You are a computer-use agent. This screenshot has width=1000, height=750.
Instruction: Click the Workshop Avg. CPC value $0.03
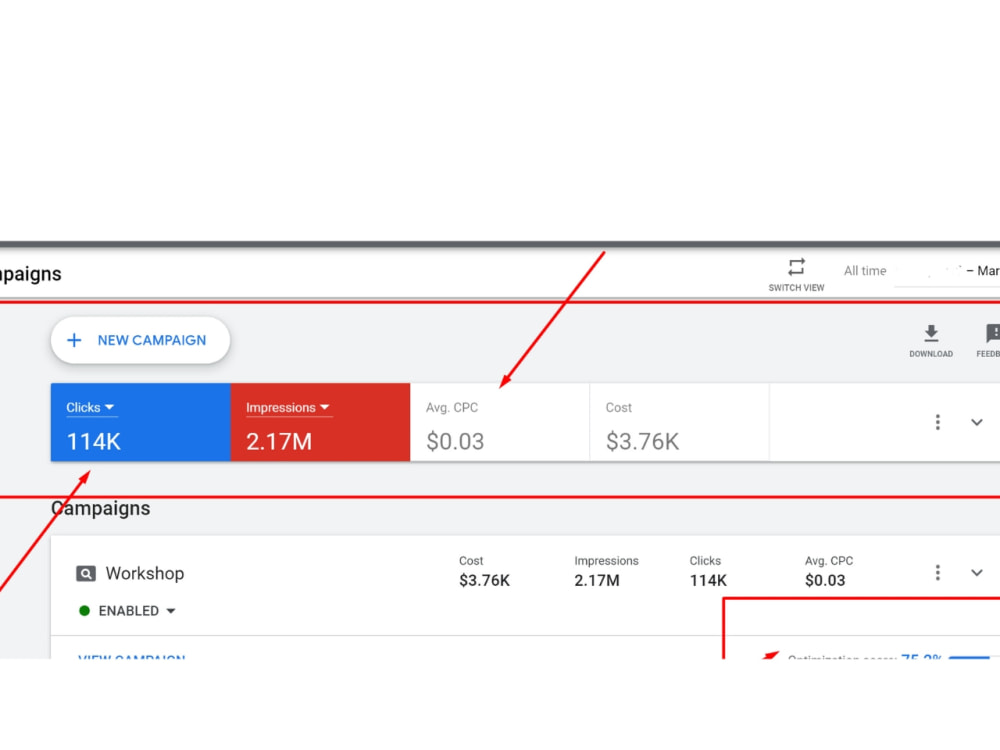tap(825, 580)
